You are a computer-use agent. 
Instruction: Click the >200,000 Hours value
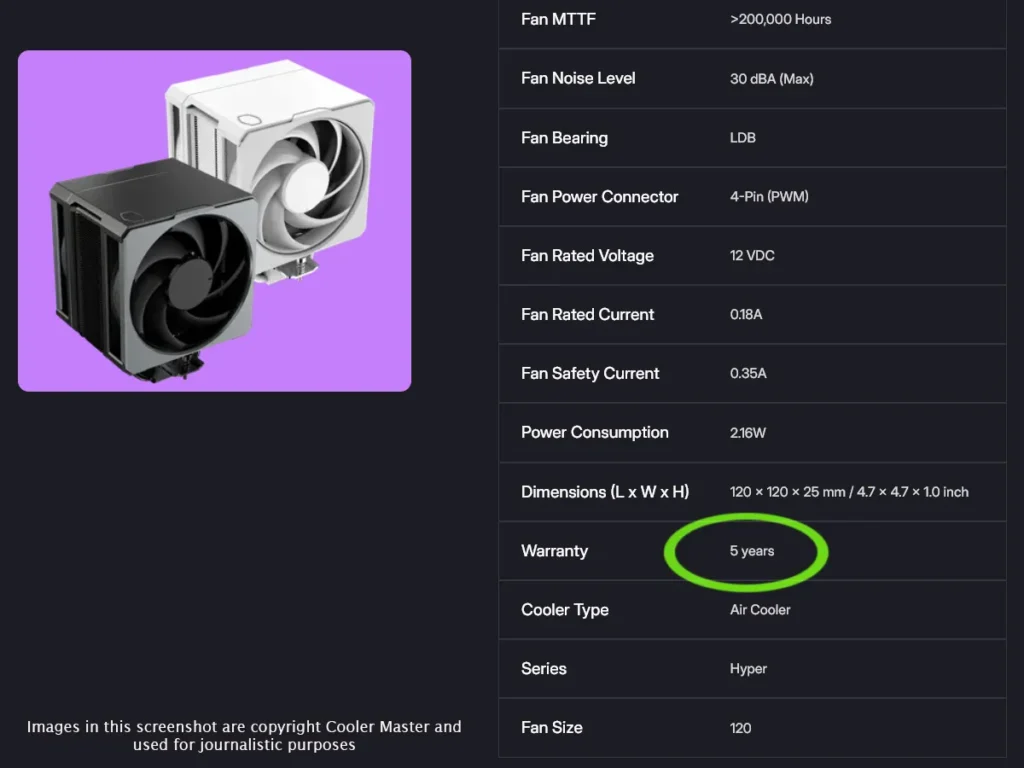point(780,19)
